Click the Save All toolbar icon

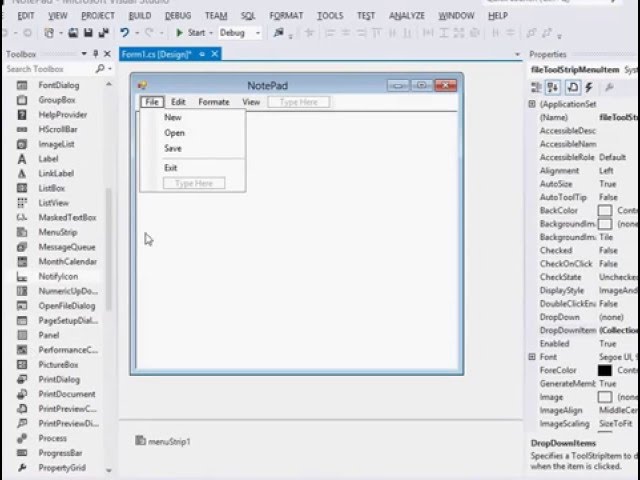(104, 33)
